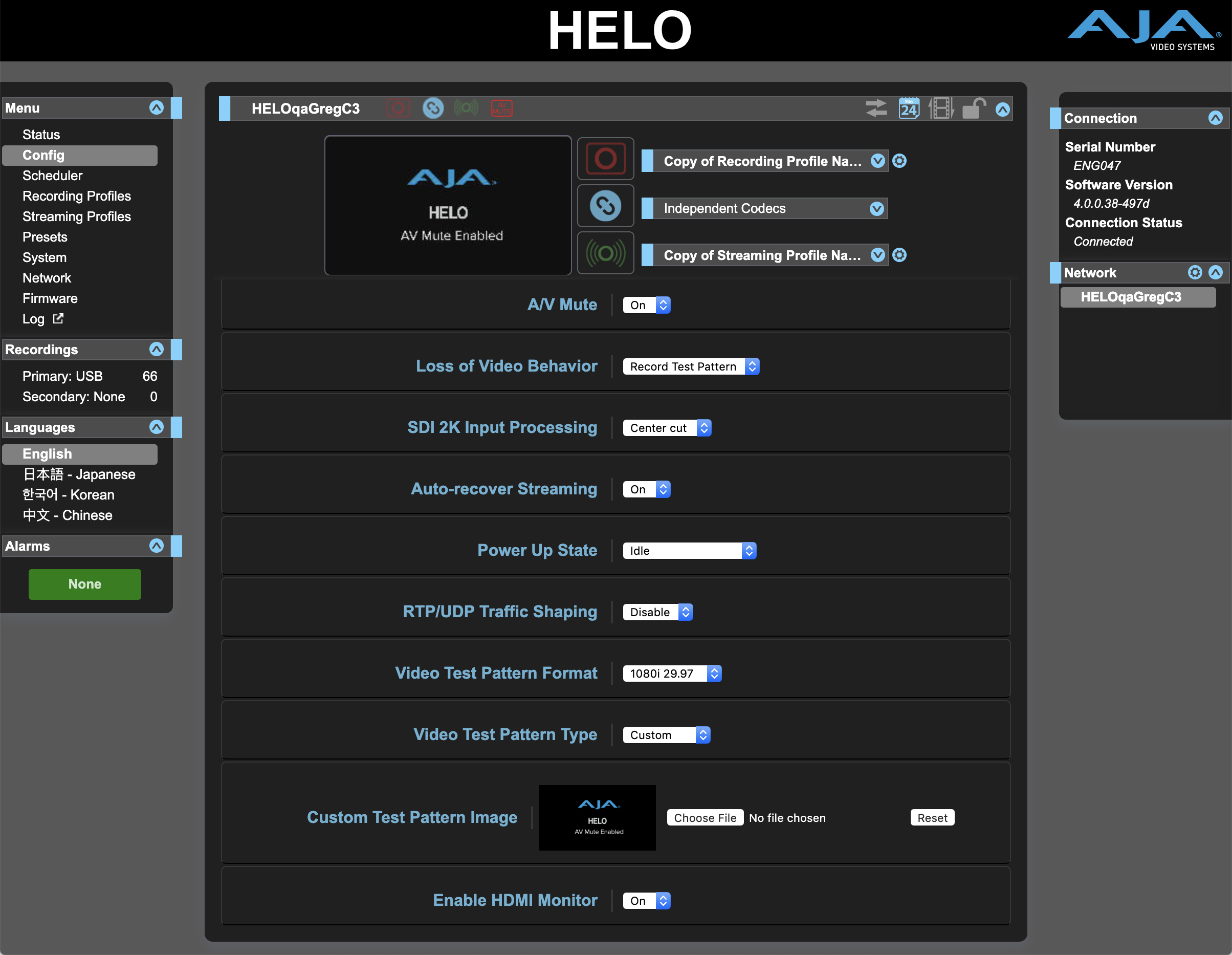The width and height of the screenshot is (1232, 955).
Task: Open Scheduler menu item
Action: (53, 176)
